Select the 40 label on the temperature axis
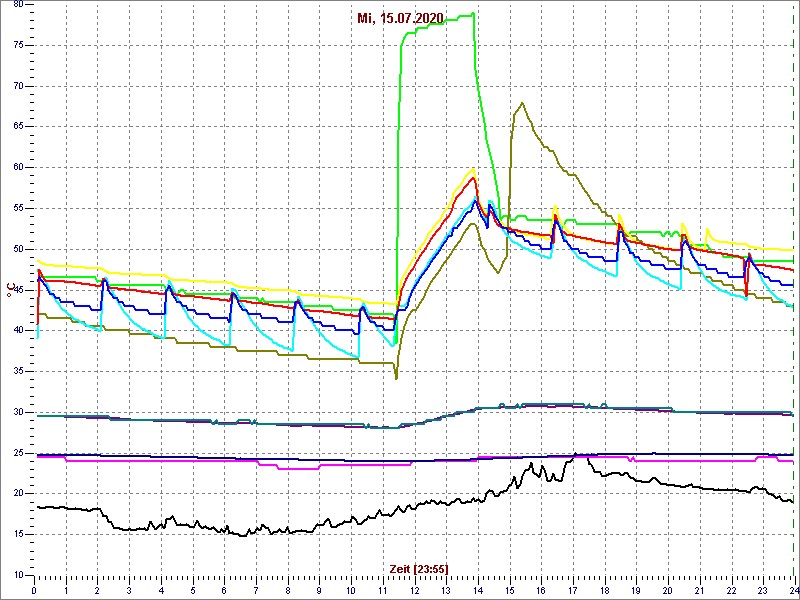Screen dimensions: 800x600 [18, 330]
